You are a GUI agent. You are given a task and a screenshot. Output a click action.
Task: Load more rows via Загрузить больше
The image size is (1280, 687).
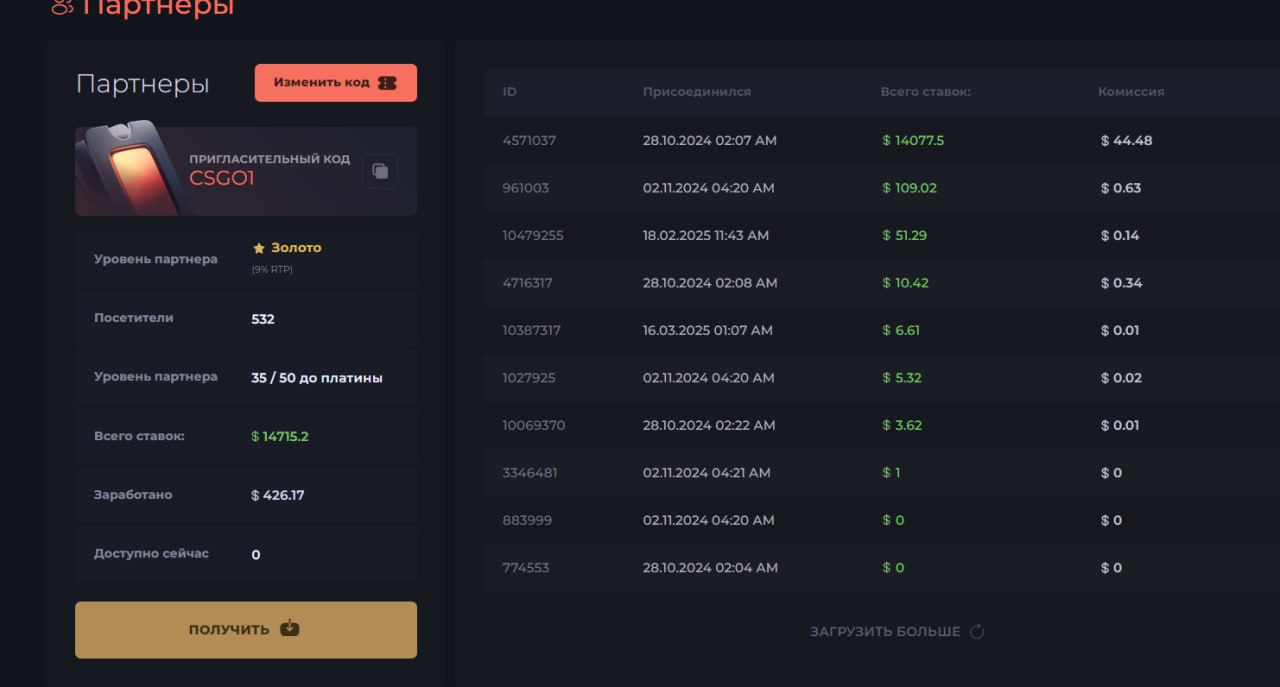coord(885,632)
